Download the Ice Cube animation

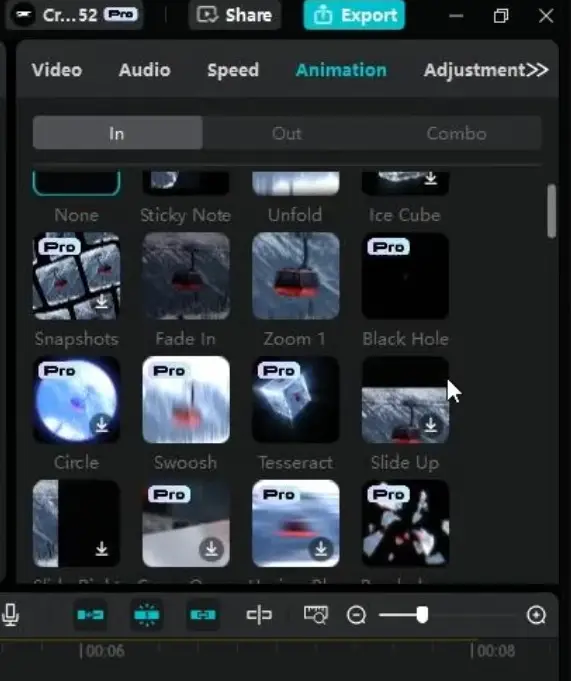pos(431,178)
